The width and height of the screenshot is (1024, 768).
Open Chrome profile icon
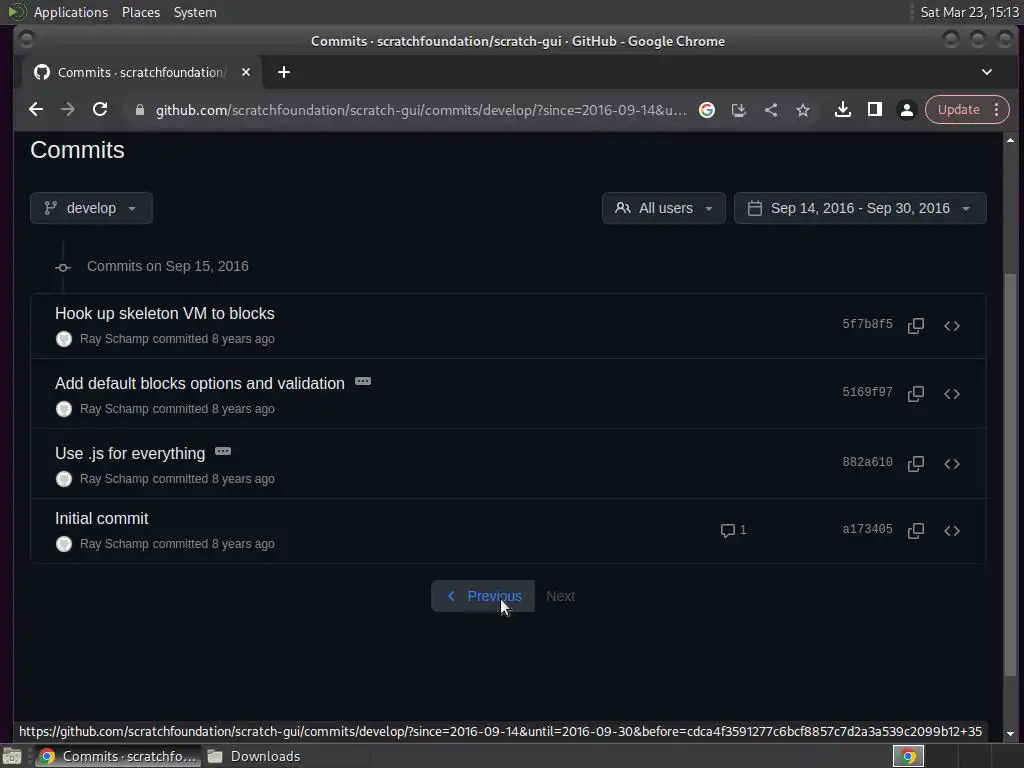[906, 110]
